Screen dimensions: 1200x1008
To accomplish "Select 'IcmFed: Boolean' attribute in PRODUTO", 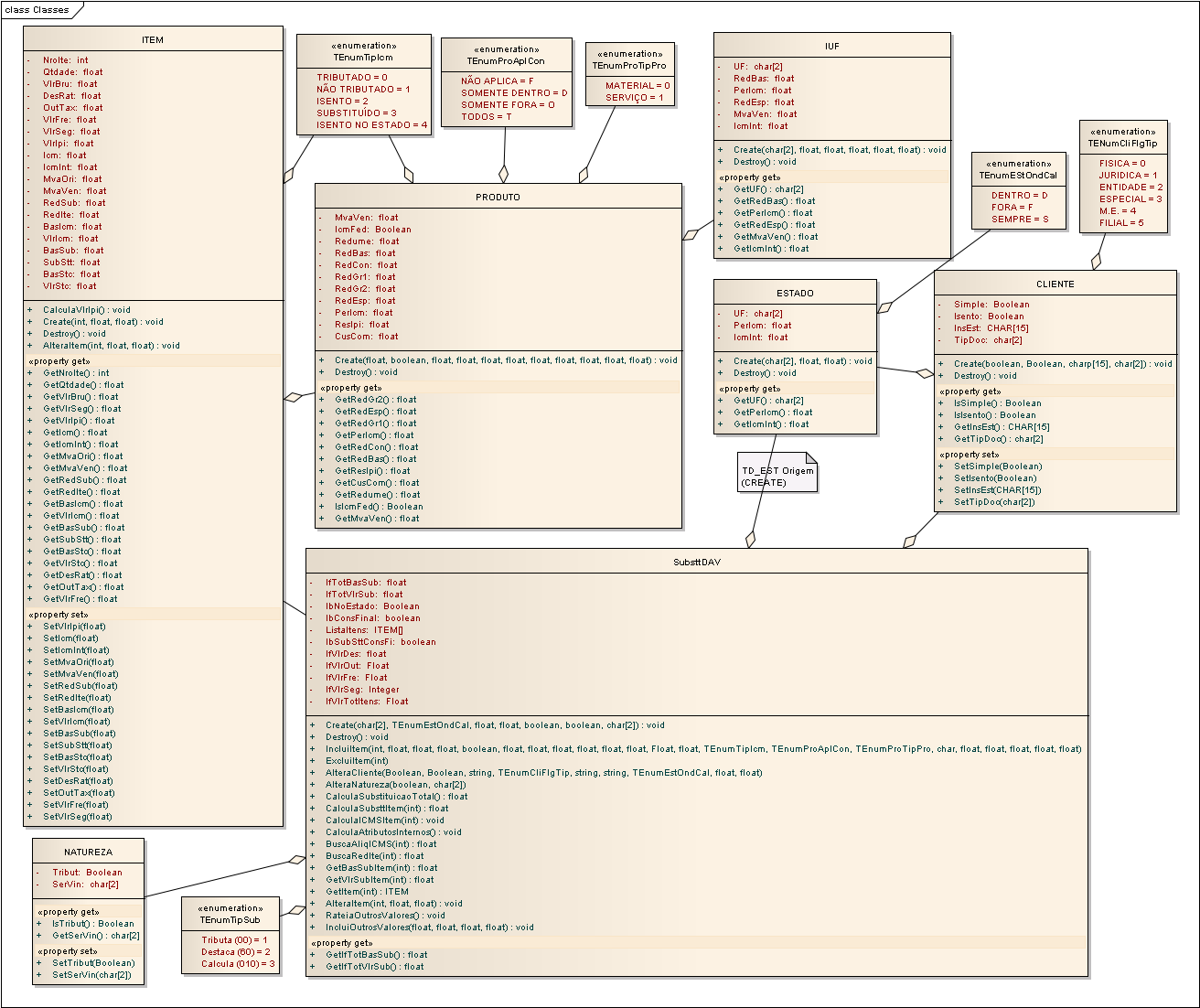I will (373, 230).
